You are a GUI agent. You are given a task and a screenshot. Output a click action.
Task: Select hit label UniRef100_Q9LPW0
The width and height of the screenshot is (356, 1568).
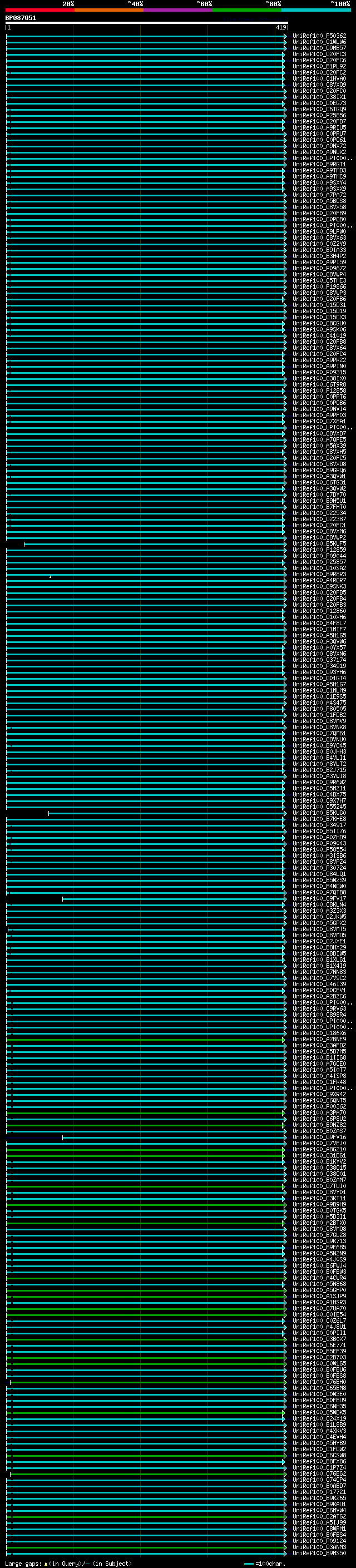point(319,232)
